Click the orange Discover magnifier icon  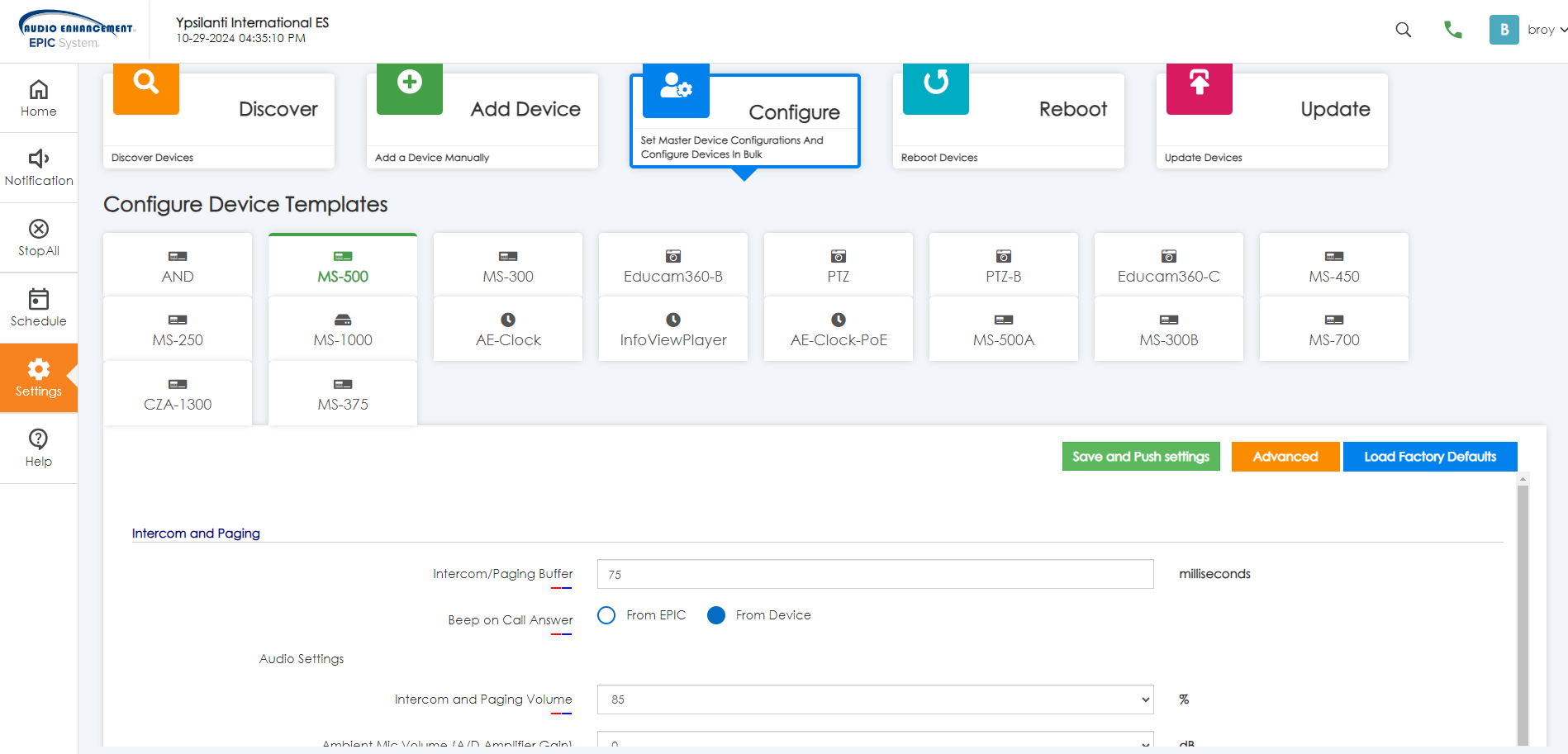(x=146, y=83)
